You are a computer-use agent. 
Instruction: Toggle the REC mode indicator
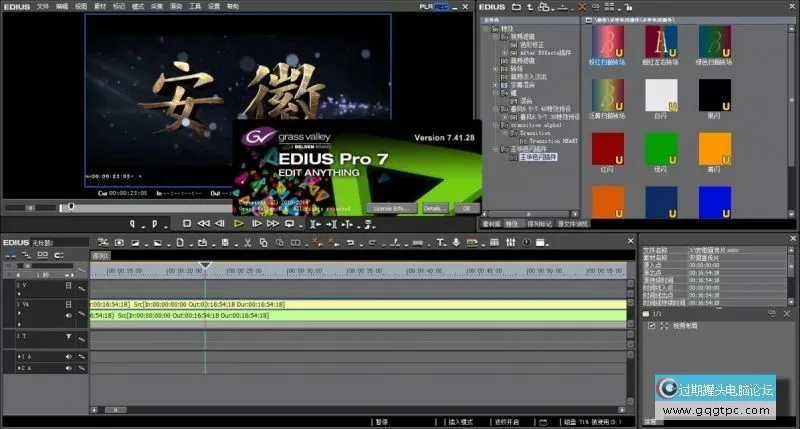point(441,6)
